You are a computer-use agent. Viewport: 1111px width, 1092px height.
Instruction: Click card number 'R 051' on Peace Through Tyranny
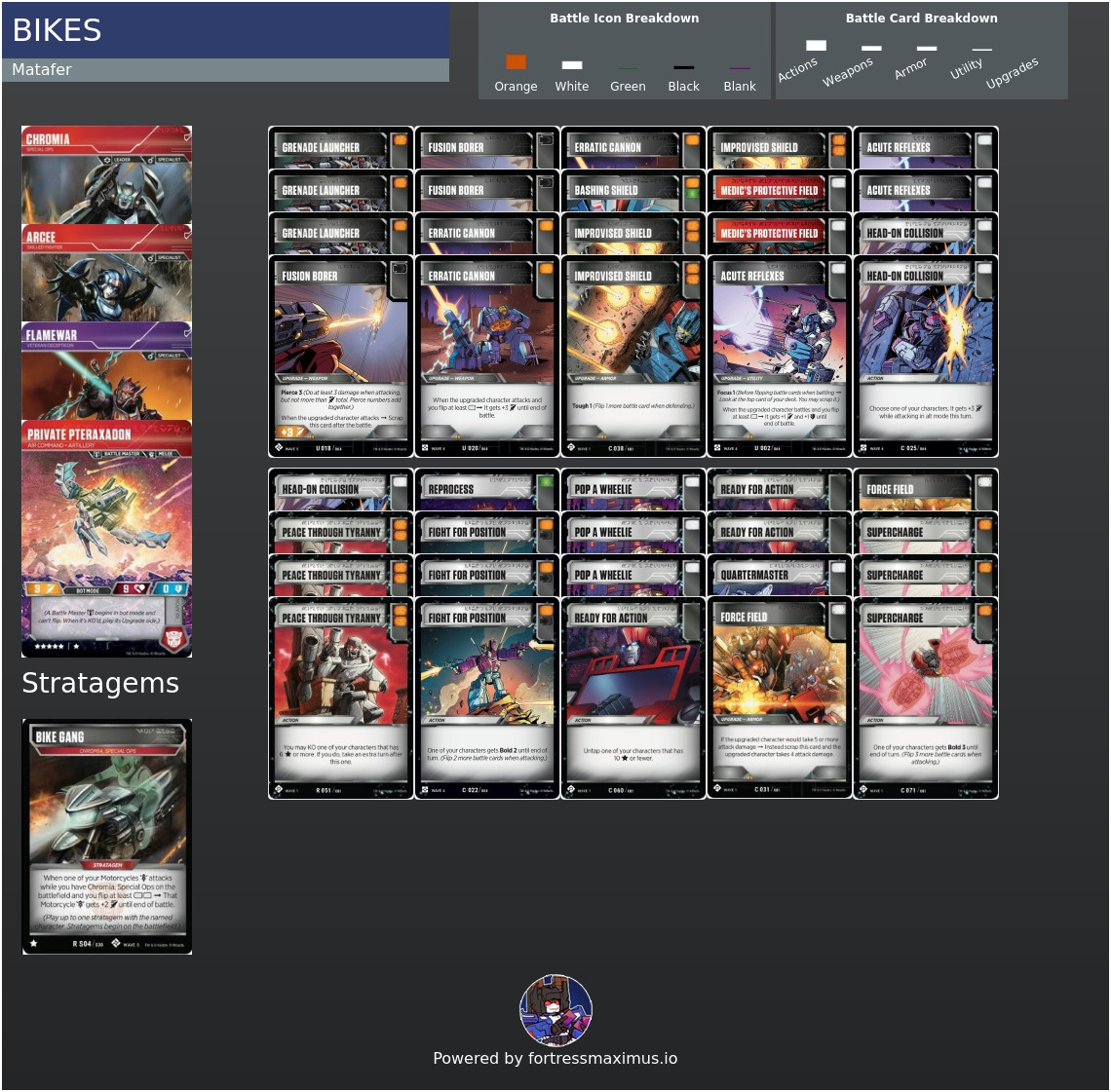point(324,790)
